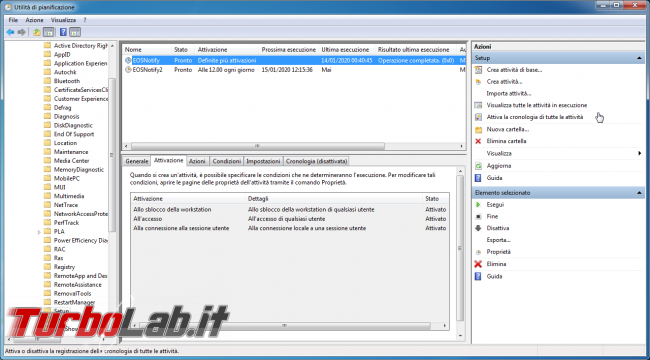The width and height of the screenshot is (650, 360).
Task: Open the File menu
Action: coord(13,20)
